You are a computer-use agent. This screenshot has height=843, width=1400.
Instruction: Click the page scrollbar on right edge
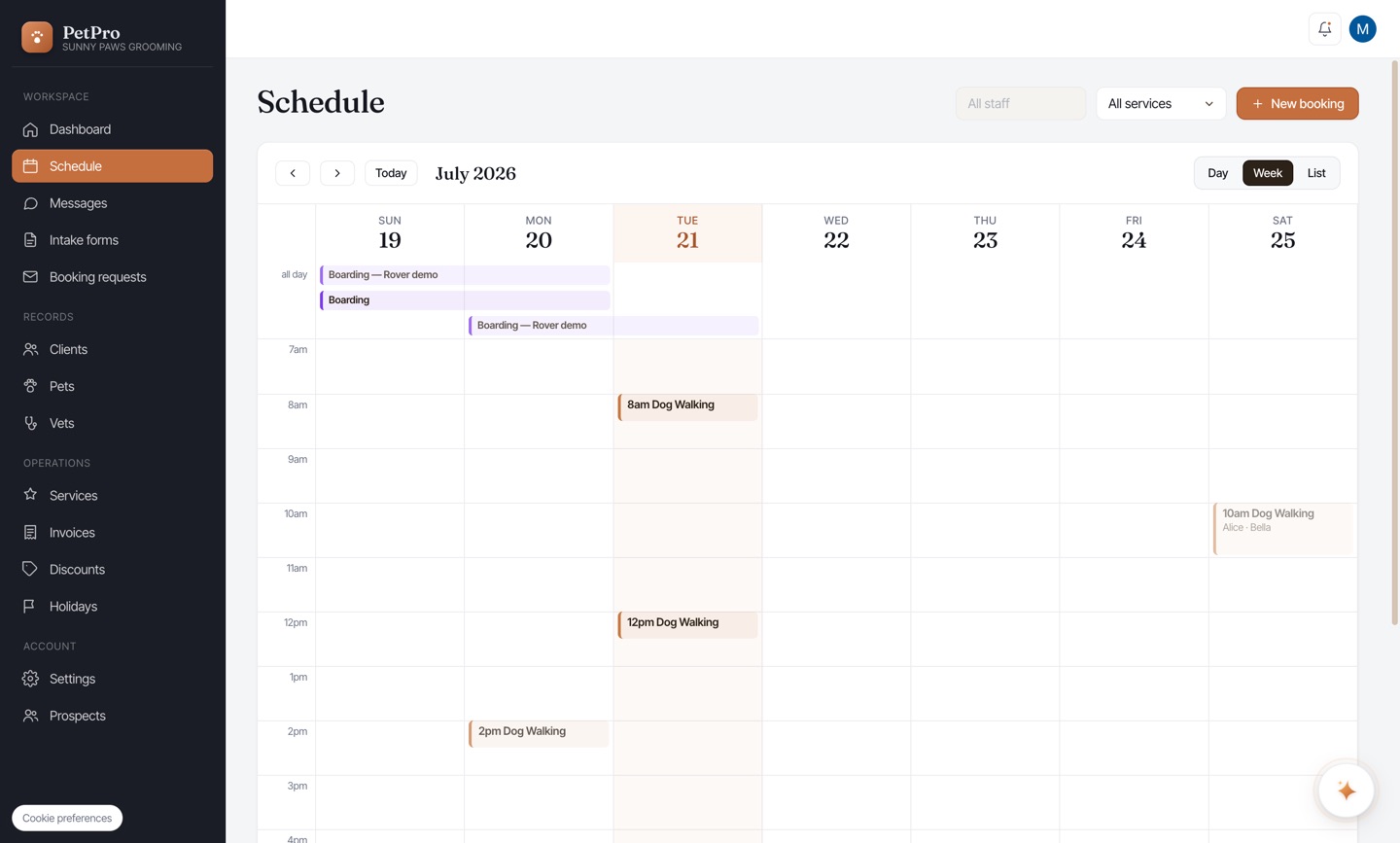pos(1394,342)
